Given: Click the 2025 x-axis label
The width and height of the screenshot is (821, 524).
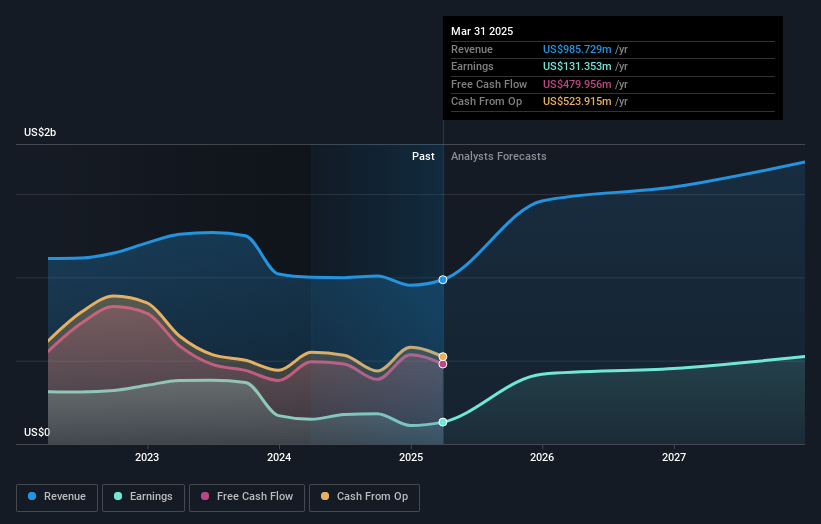Looking at the screenshot, I should pos(411,458).
